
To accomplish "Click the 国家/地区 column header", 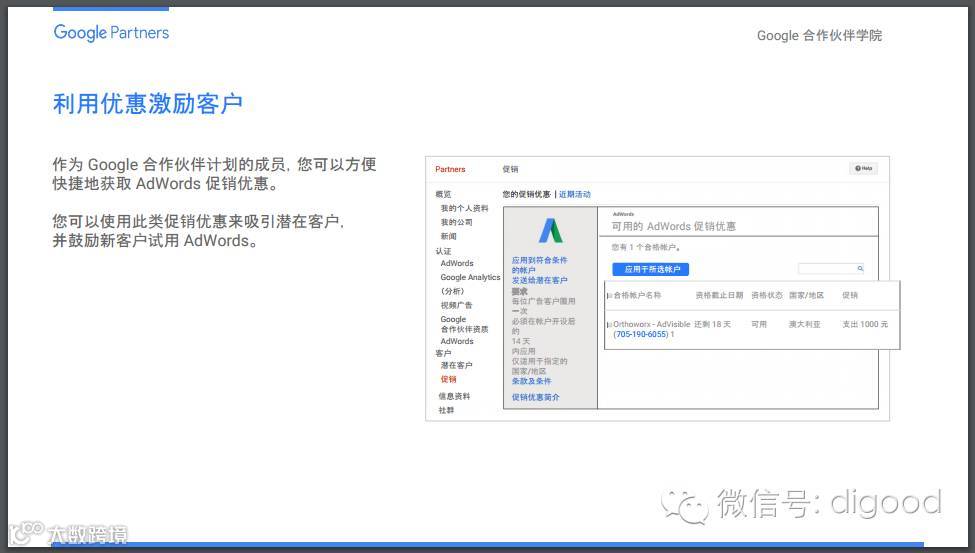I will [806, 295].
